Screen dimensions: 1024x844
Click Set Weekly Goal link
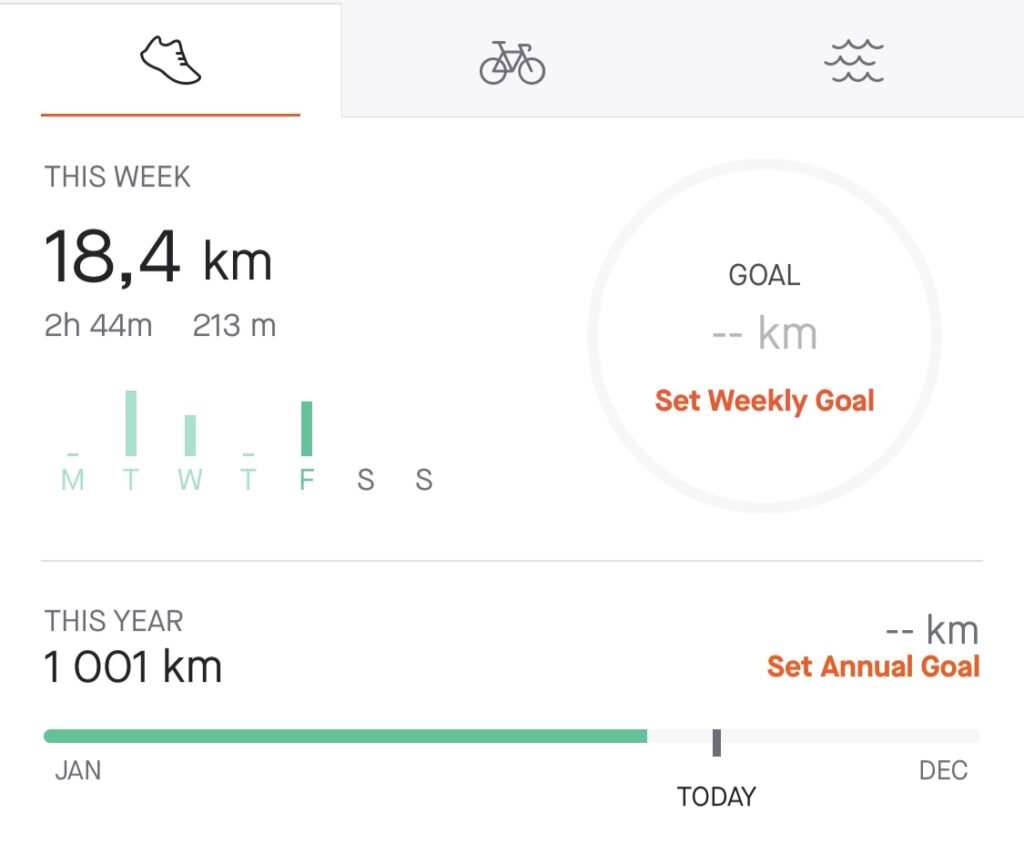coord(764,400)
